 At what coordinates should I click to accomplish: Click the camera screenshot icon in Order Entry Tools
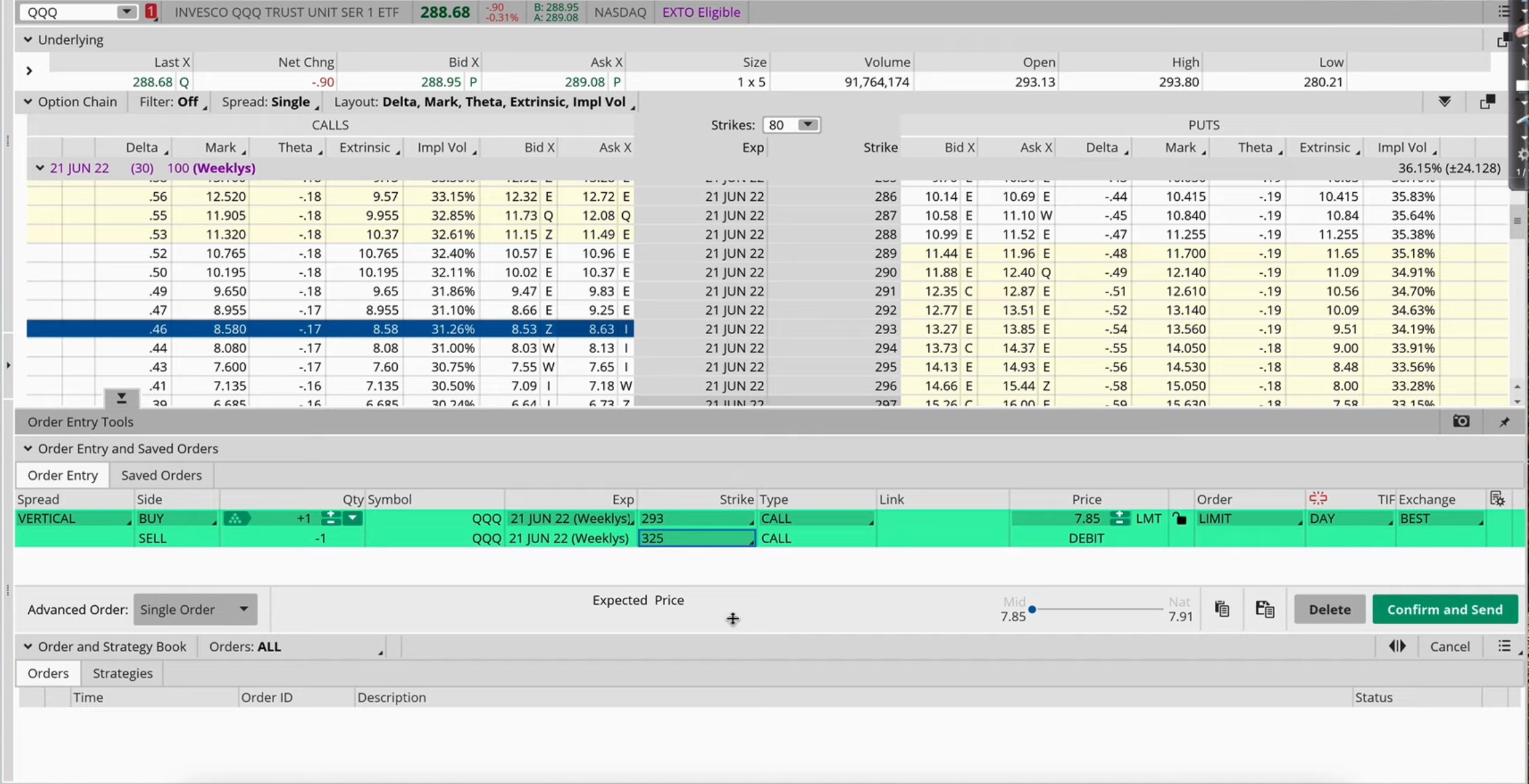tap(1461, 421)
